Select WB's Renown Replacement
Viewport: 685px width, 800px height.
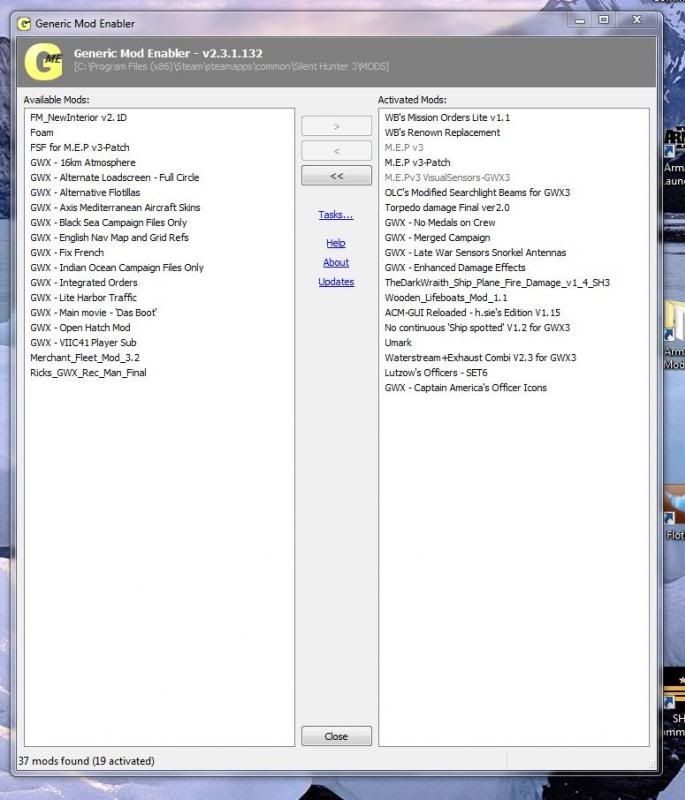coord(442,133)
